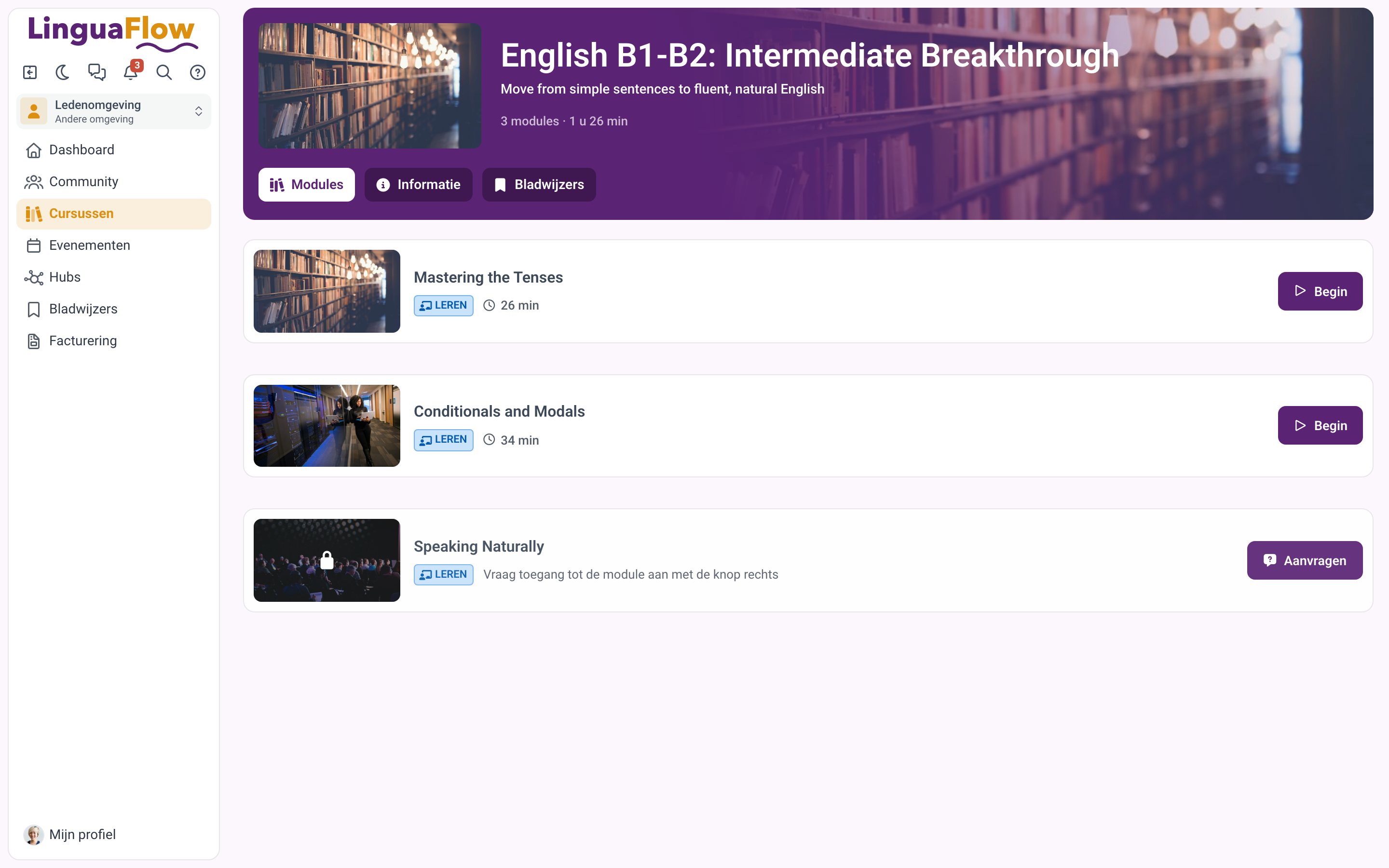
Task: Open Evenementen in the sidebar
Action: point(114,246)
